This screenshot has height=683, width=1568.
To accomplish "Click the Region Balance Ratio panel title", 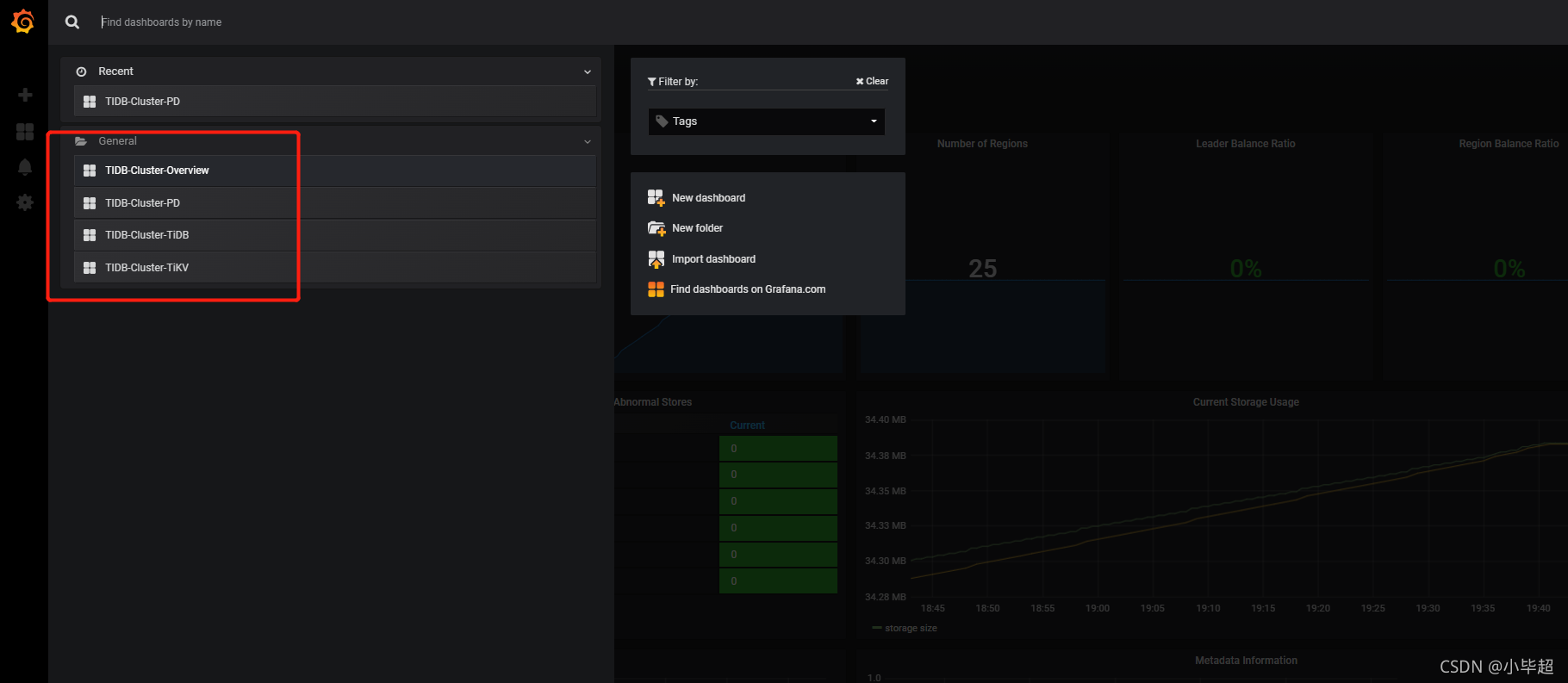I will [1509, 144].
